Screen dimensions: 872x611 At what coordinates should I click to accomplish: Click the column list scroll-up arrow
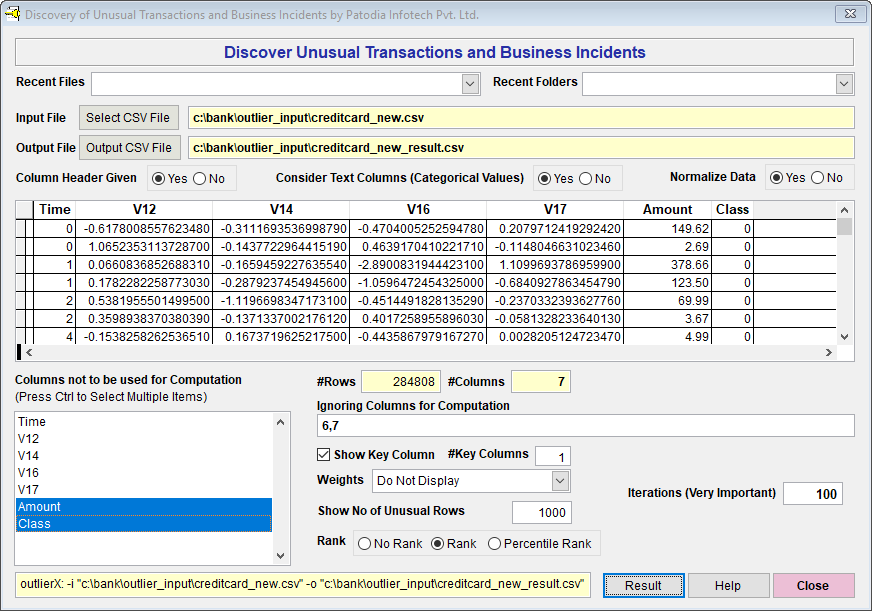point(281,422)
